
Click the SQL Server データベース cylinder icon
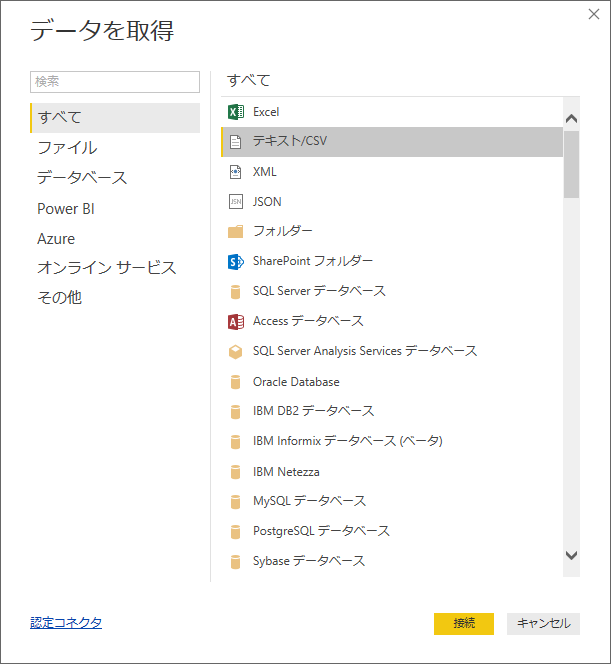(235, 292)
